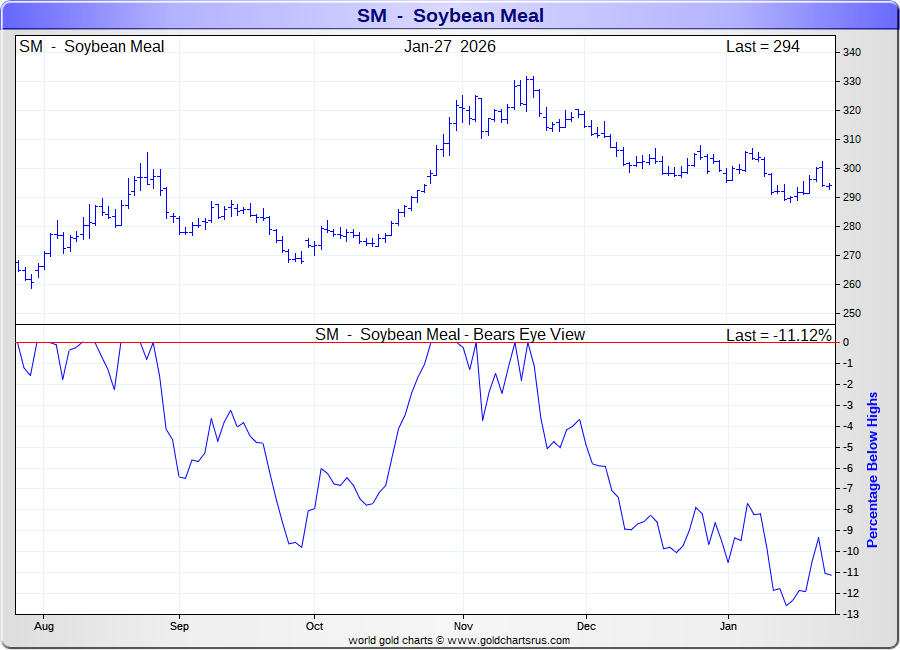Click the -7 percentage axis label
The image size is (900, 650).
click(848, 489)
